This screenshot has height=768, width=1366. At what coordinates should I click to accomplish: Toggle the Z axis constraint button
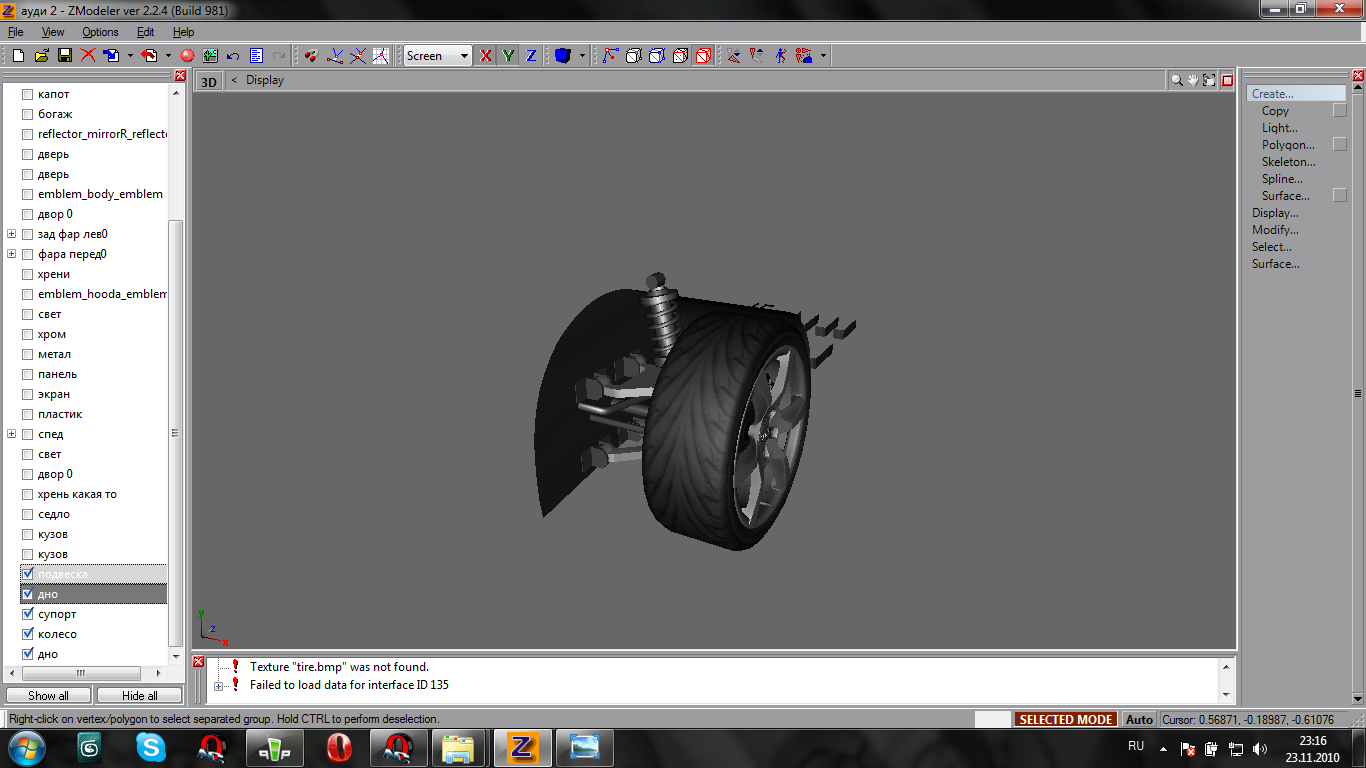(x=531, y=56)
